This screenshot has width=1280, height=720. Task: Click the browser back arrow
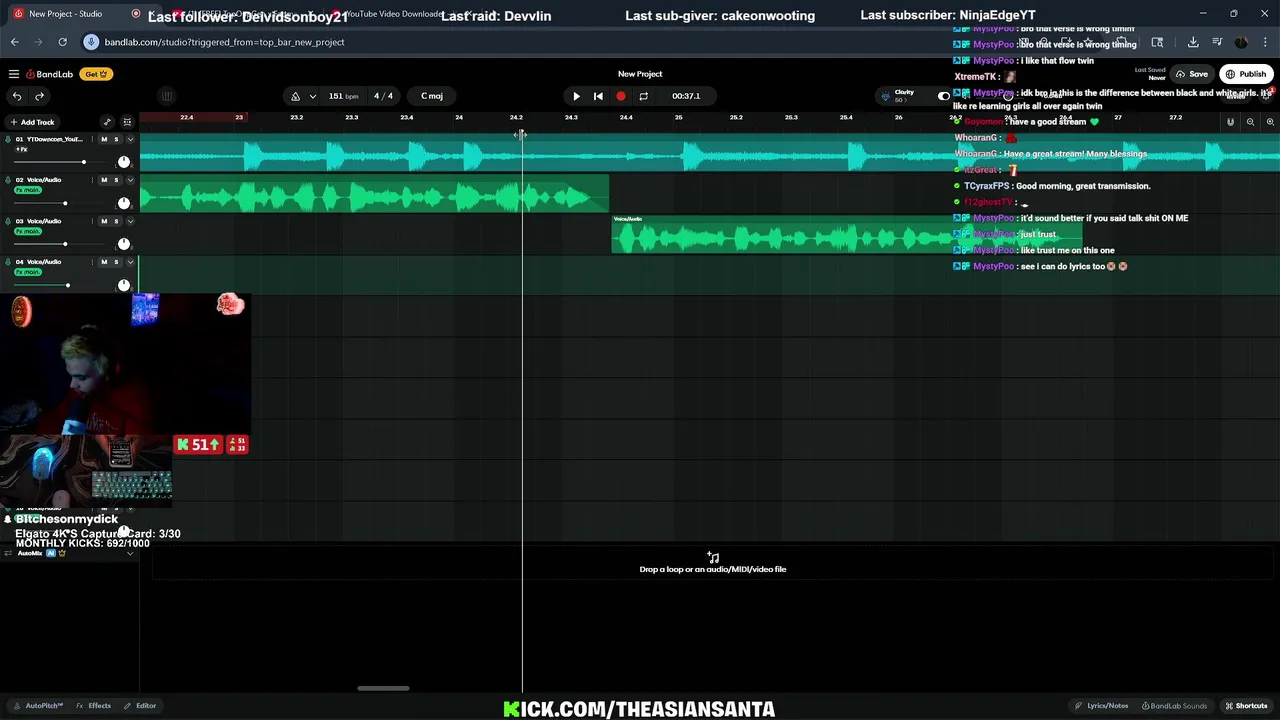pyautogui.click(x=14, y=42)
